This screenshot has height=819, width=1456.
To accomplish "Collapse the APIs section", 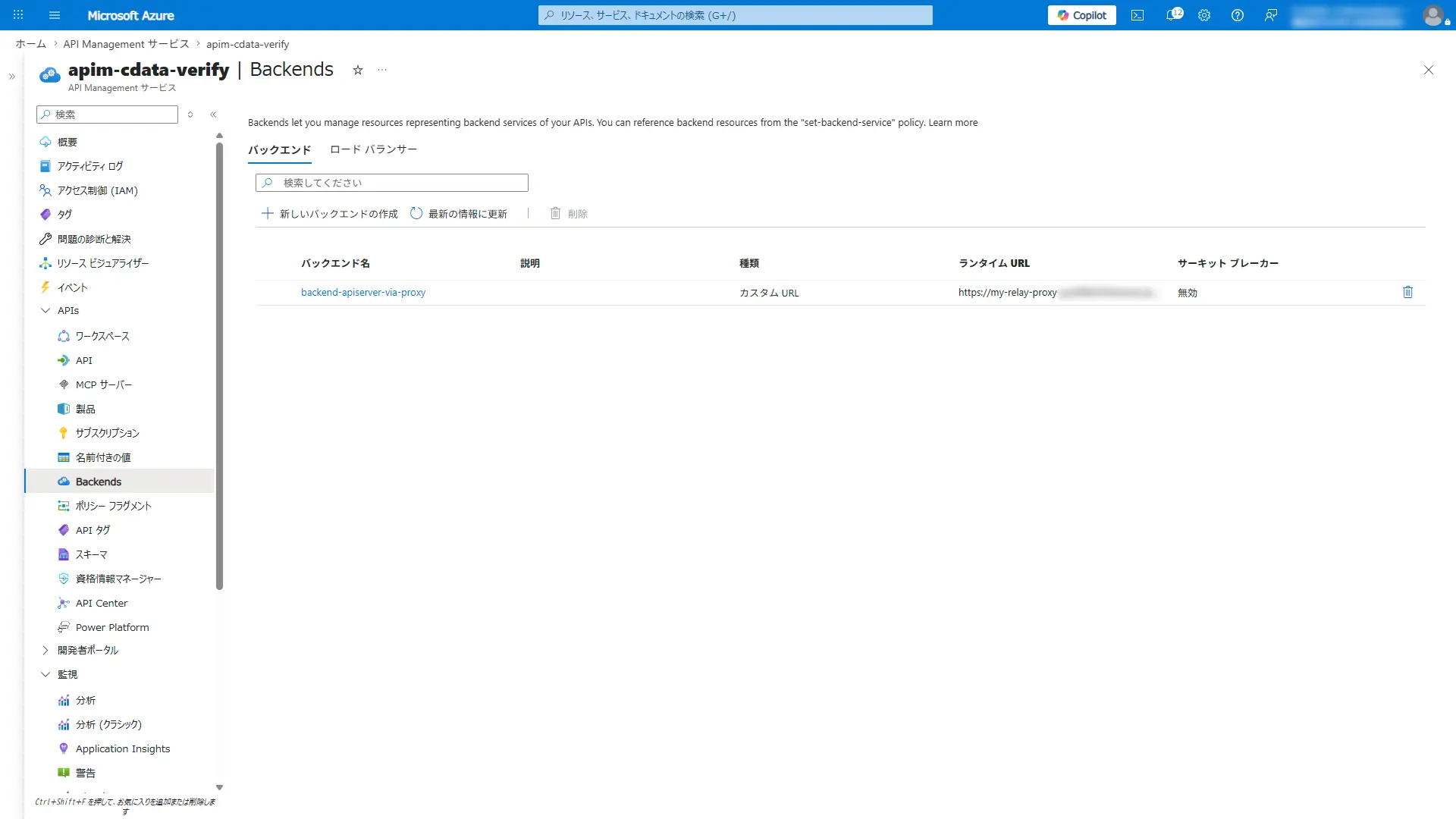I will [45, 310].
